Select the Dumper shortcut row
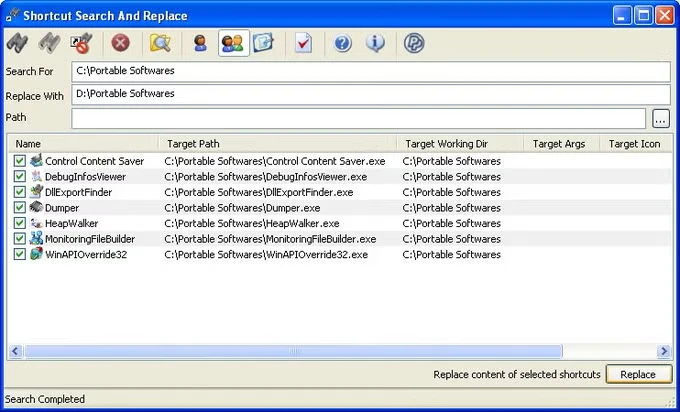The image size is (680, 412). click(62, 208)
